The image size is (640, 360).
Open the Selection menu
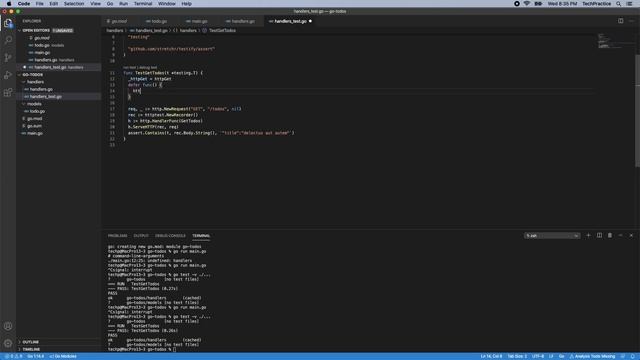pos(74,4)
